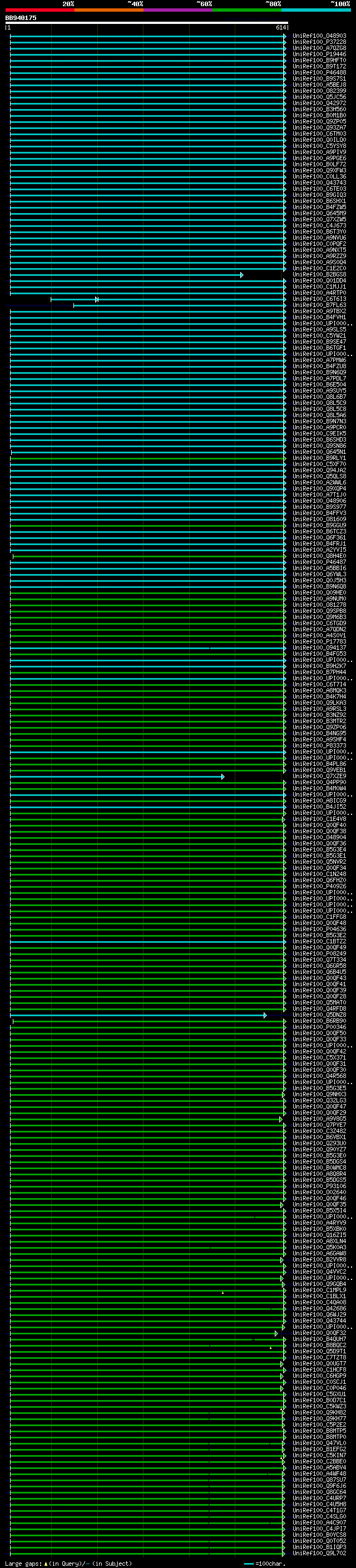Select hit label UniRef100_C1N248
This screenshot has height=1568, width=356.
[319, 874]
